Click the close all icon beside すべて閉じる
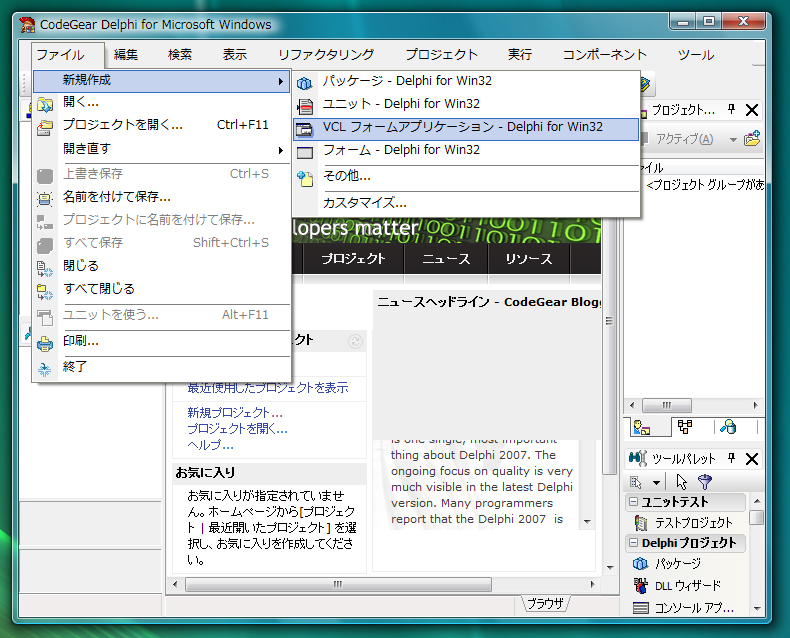Viewport: 790px width, 638px height. click(44, 292)
